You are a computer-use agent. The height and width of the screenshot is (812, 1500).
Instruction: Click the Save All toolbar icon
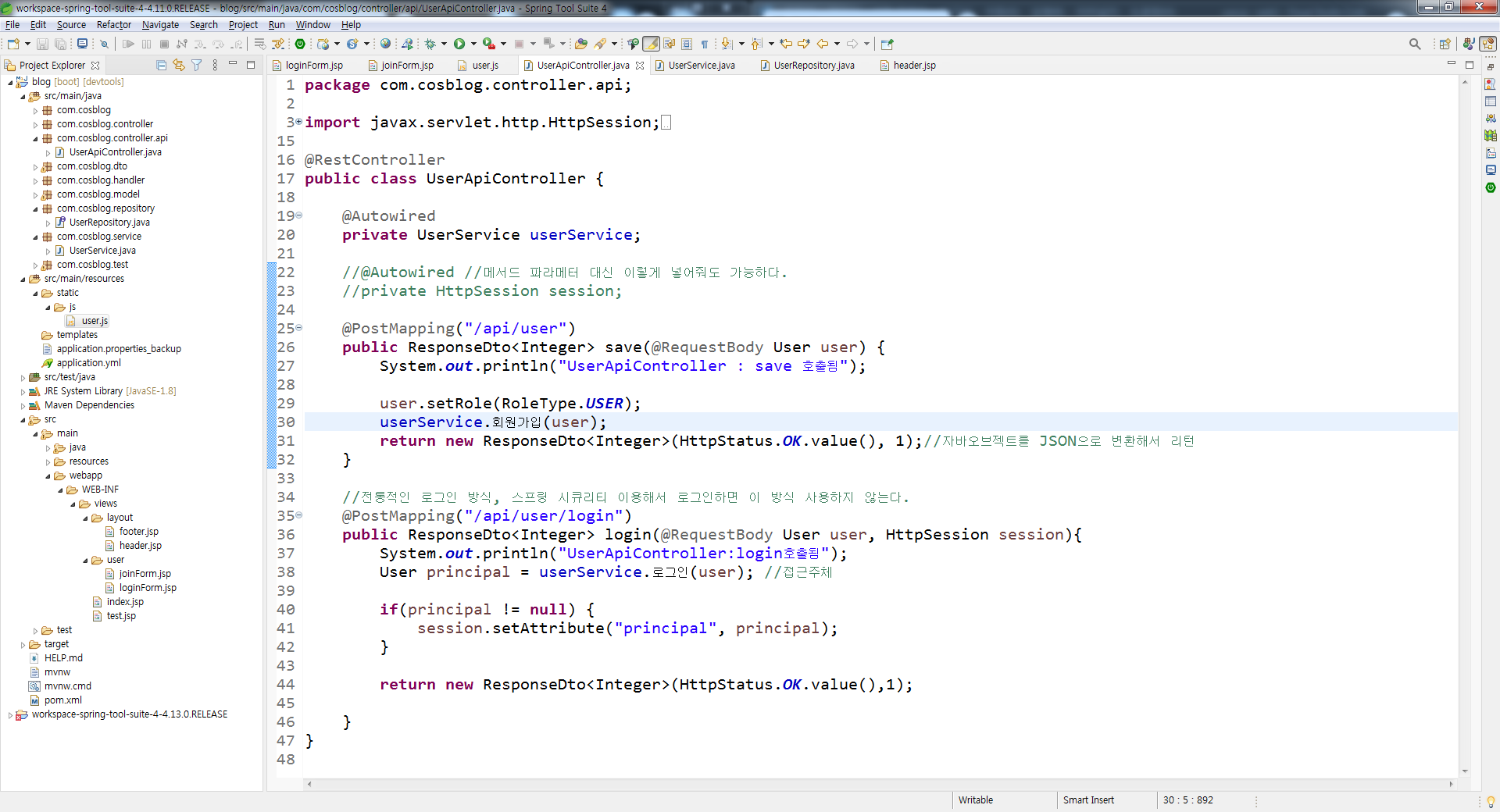click(x=60, y=44)
